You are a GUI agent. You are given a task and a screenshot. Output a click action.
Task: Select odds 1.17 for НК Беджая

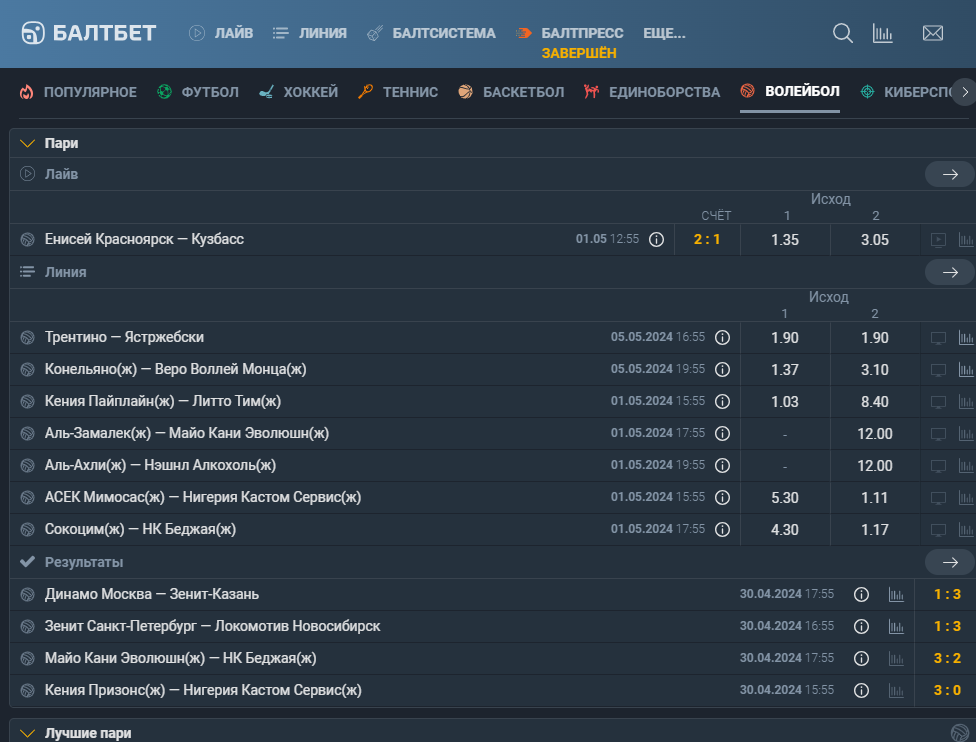click(875, 529)
